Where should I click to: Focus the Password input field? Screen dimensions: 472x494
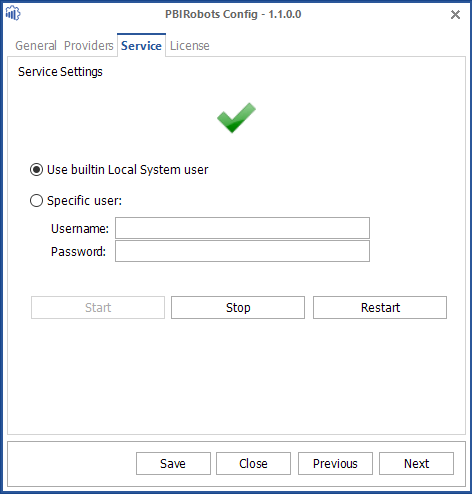(242, 251)
